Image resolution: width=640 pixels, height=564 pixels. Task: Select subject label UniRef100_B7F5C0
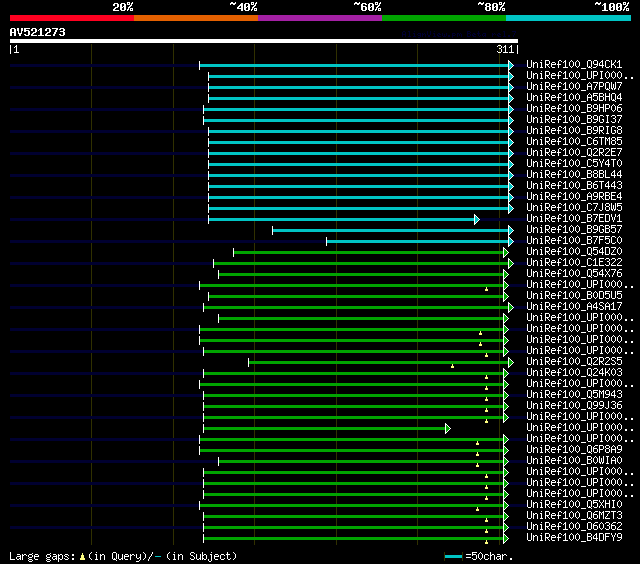(x=574, y=241)
